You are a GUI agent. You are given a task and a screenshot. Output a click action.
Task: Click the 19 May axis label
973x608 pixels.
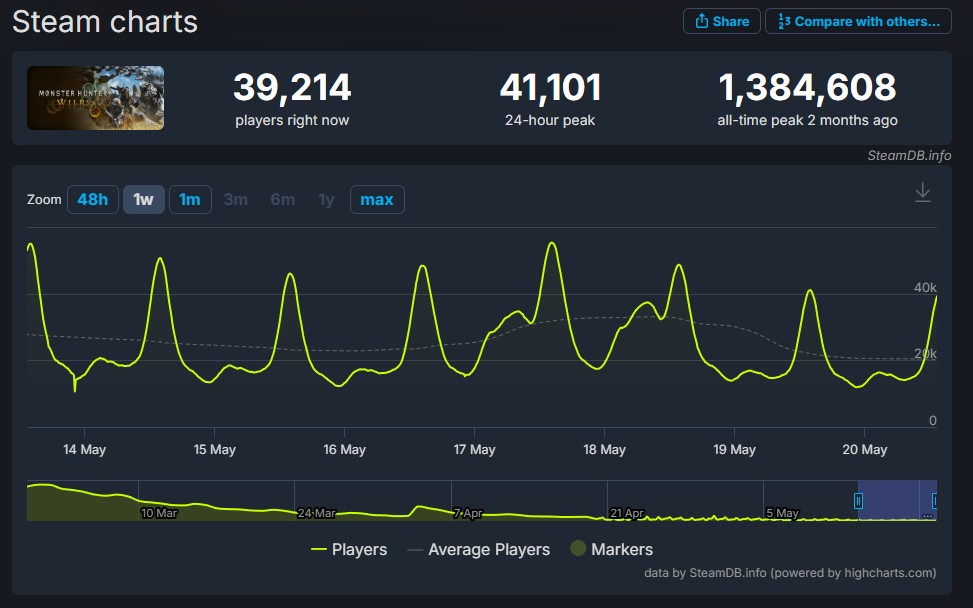coord(734,449)
